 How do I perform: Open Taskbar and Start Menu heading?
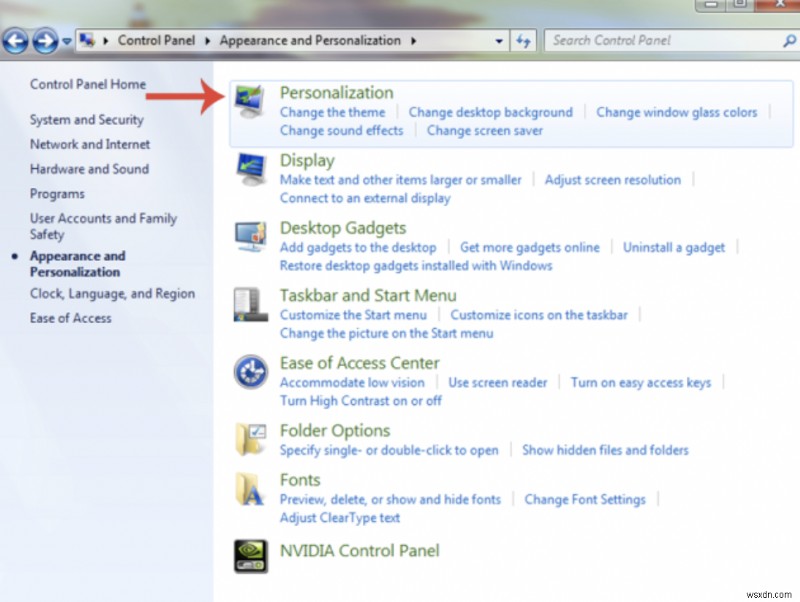(368, 295)
